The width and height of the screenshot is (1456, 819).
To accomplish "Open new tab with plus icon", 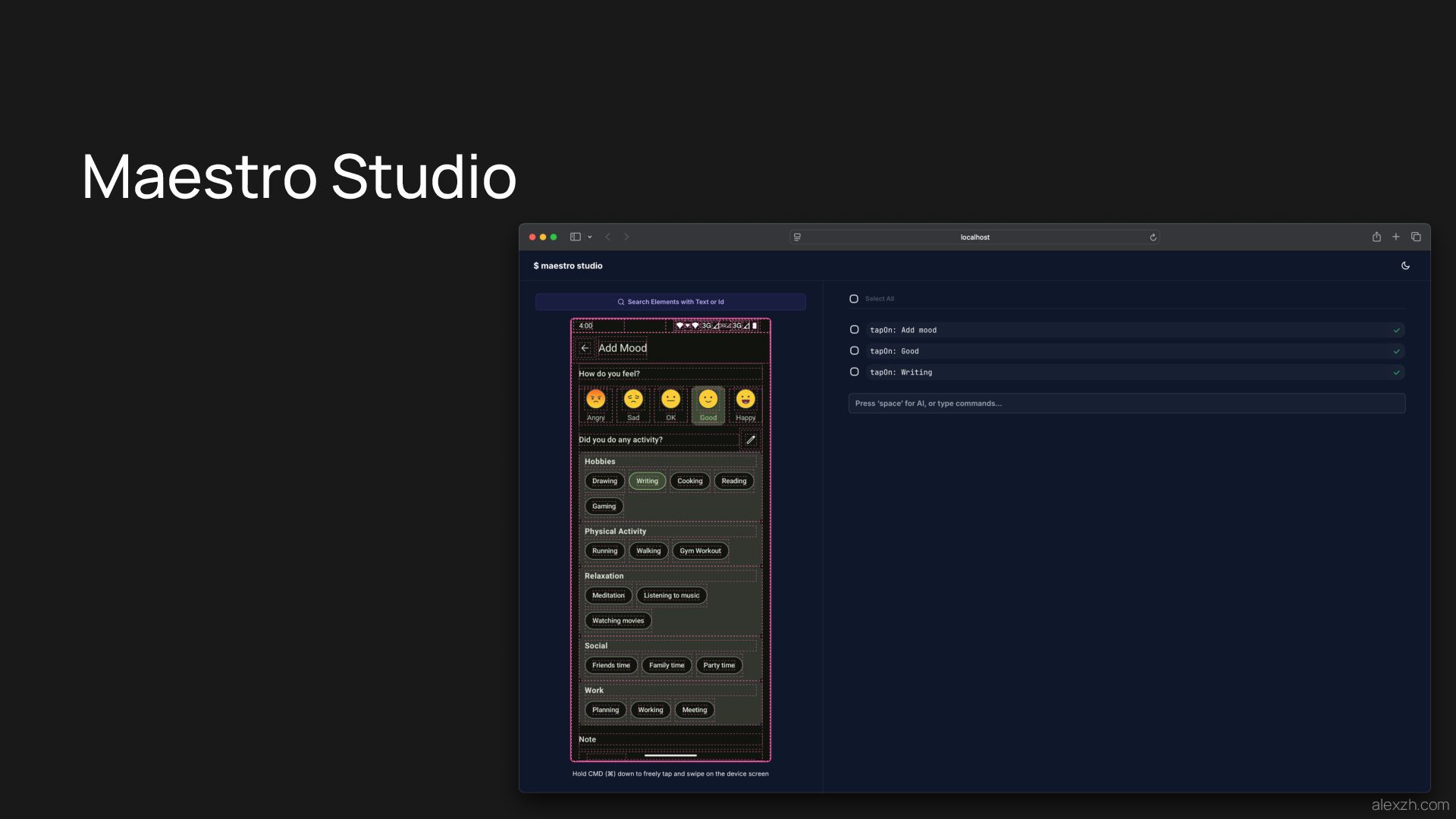I will (x=1395, y=237).
